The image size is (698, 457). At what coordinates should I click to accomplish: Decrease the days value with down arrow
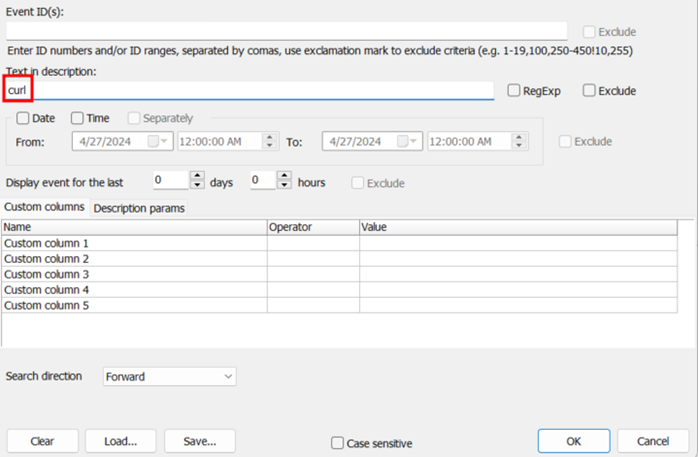(x=197, y=184)
